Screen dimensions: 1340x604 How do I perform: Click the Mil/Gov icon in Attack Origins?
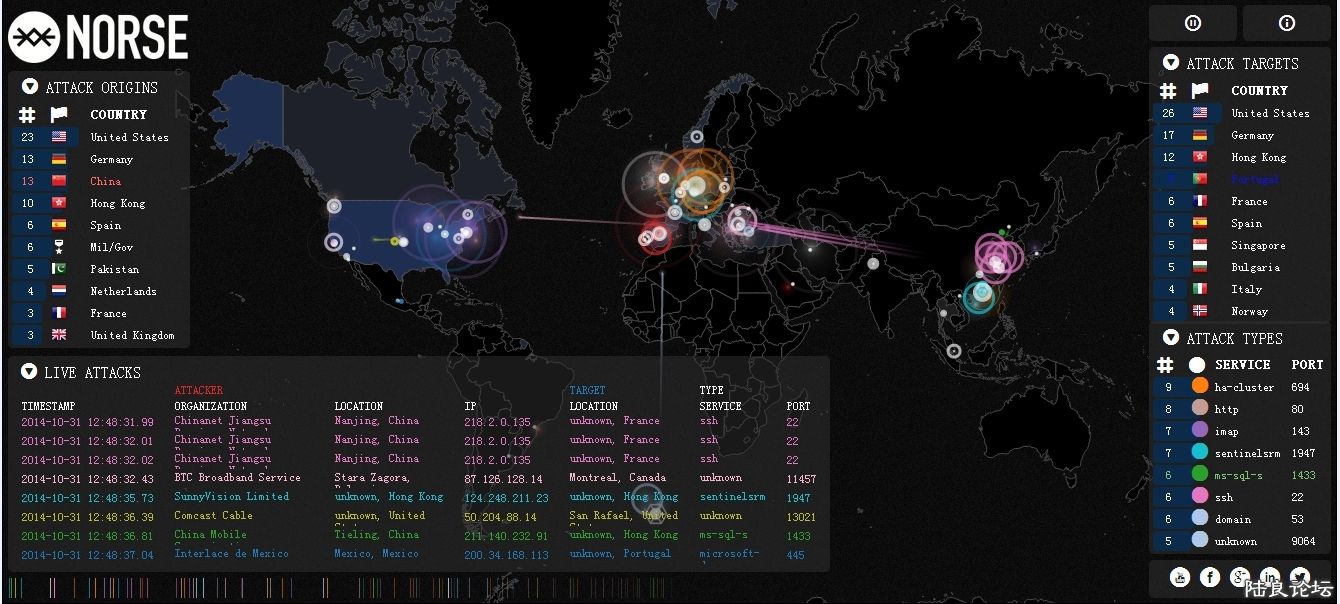coord(59,247)
